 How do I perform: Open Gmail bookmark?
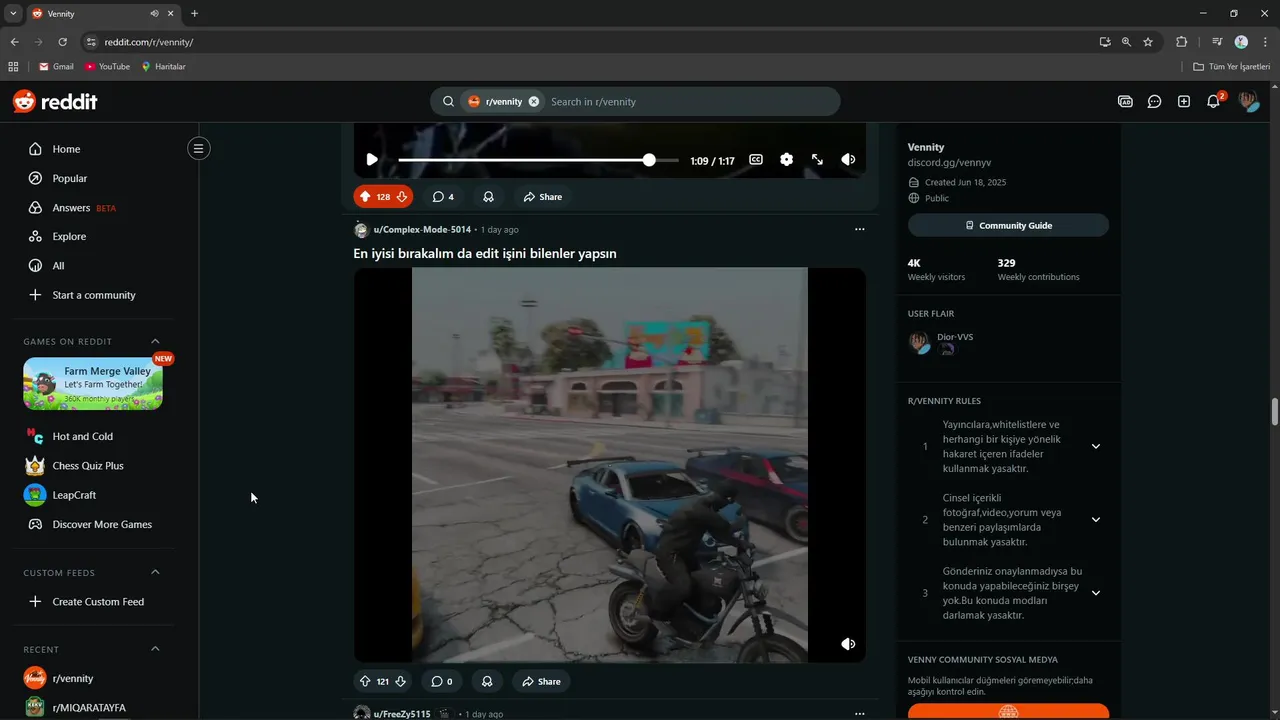pos(56,67)
